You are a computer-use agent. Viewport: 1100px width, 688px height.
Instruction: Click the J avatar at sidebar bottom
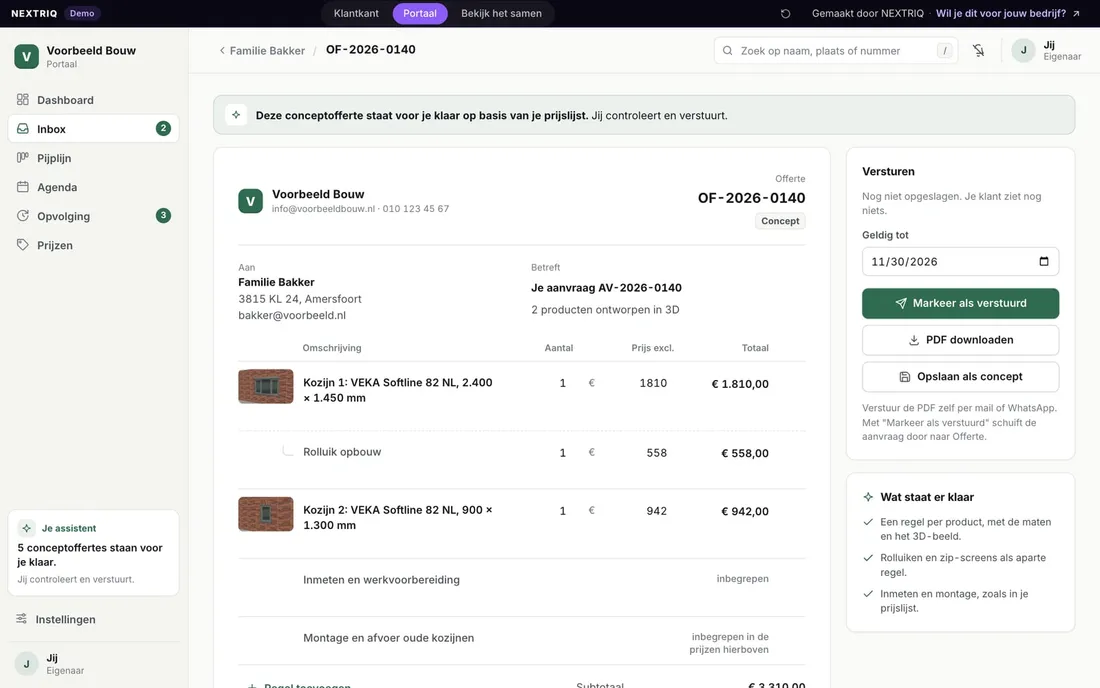click(27, 663)
